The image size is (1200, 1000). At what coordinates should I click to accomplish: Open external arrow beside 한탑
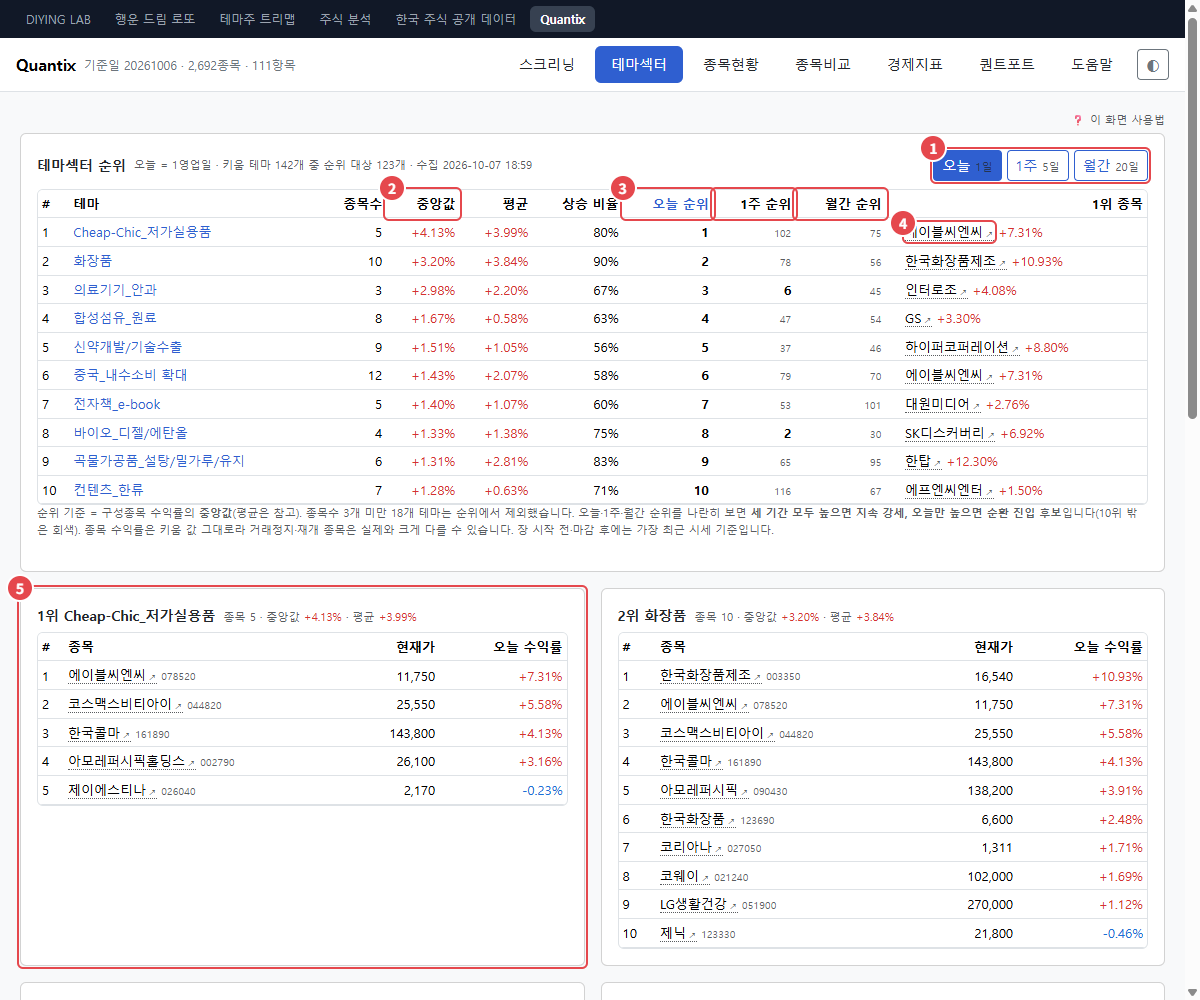pyautogui.click(x=938, y=464)
